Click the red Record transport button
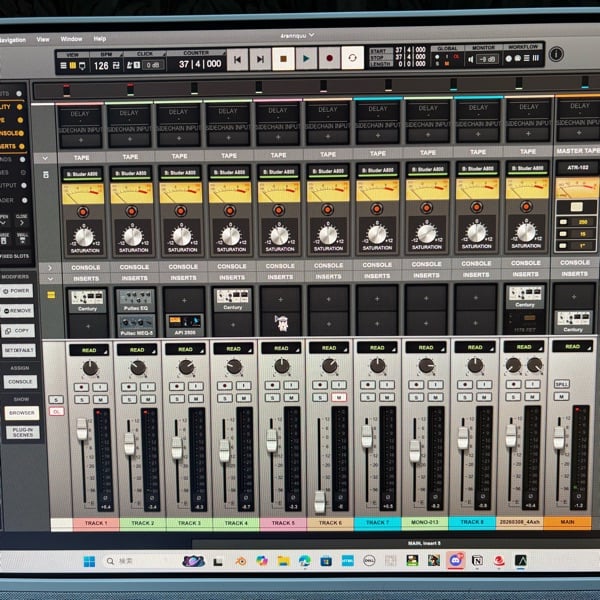600x600 pixels. pyautogui.click(x=329, y=60)
